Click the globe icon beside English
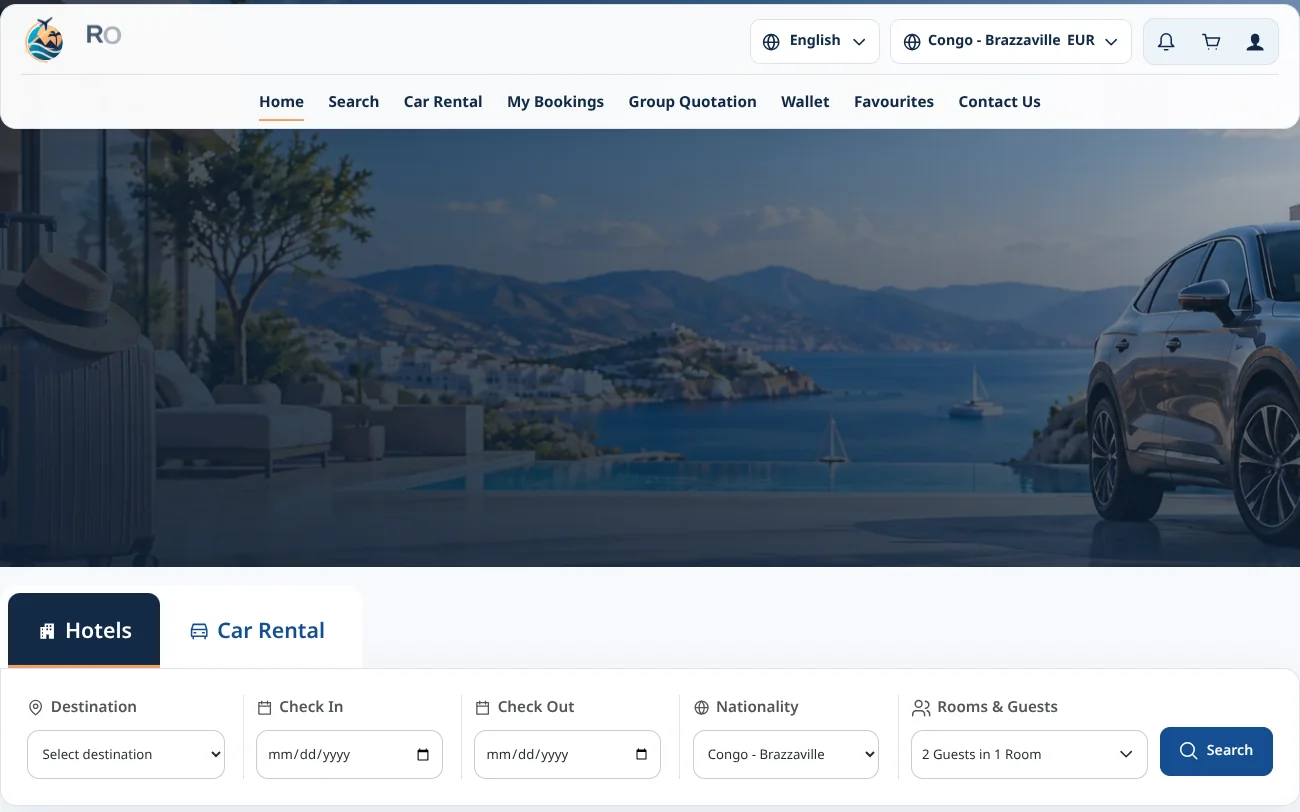The width and height of the screenshot is (1300, 812). [x=771, y=42]
